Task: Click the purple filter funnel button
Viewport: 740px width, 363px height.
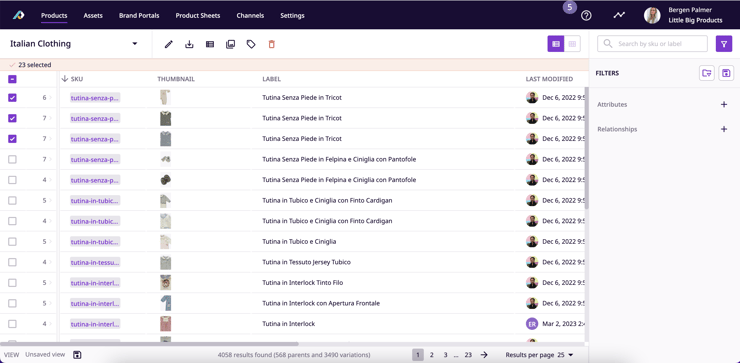Action: pos(724,44)
